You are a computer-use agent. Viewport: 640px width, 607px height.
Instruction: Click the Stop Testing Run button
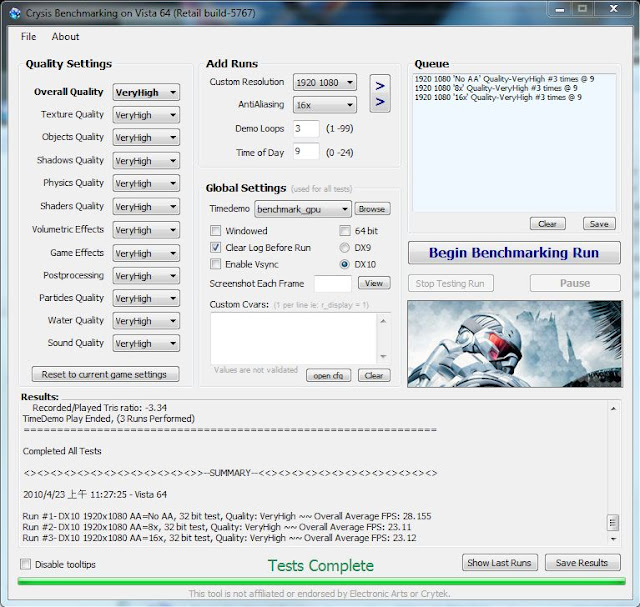pos(450,283)
